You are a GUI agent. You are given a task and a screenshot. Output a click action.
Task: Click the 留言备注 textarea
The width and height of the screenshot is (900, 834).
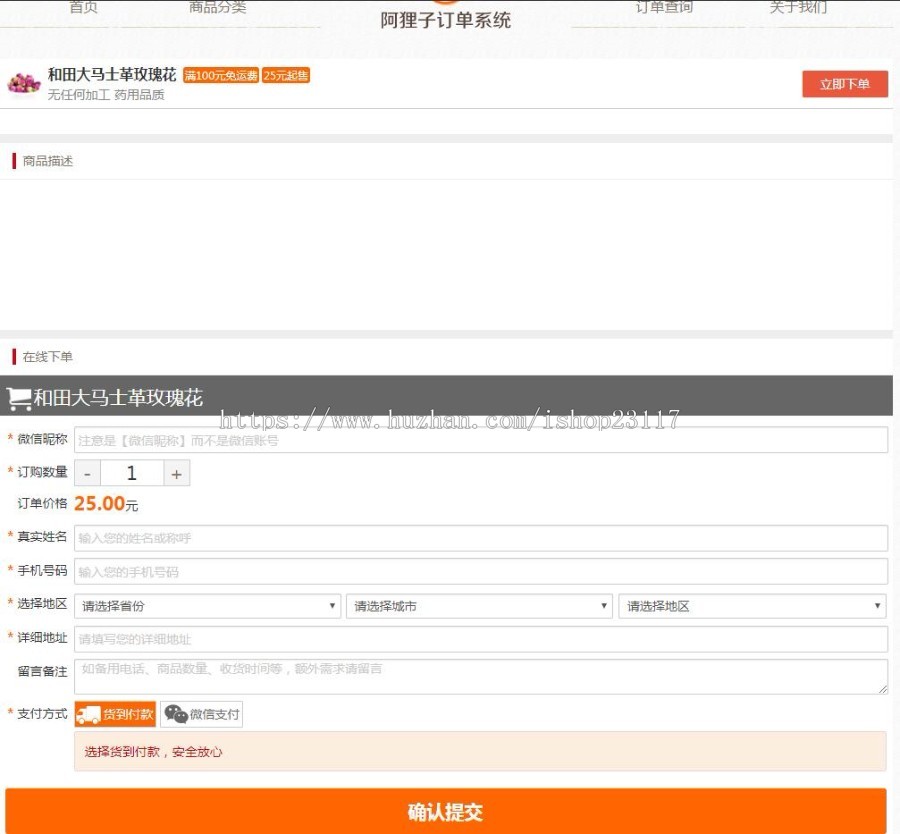(x=481, y=677)
